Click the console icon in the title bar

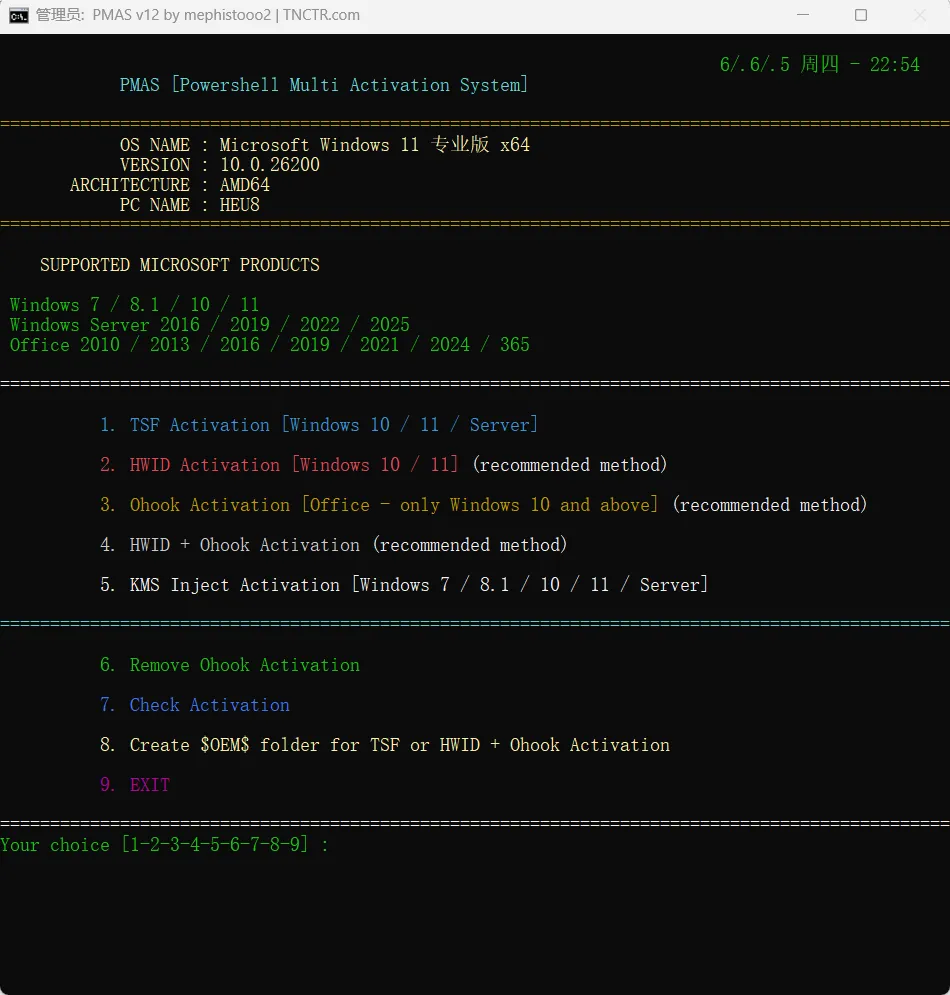(18, 15)
